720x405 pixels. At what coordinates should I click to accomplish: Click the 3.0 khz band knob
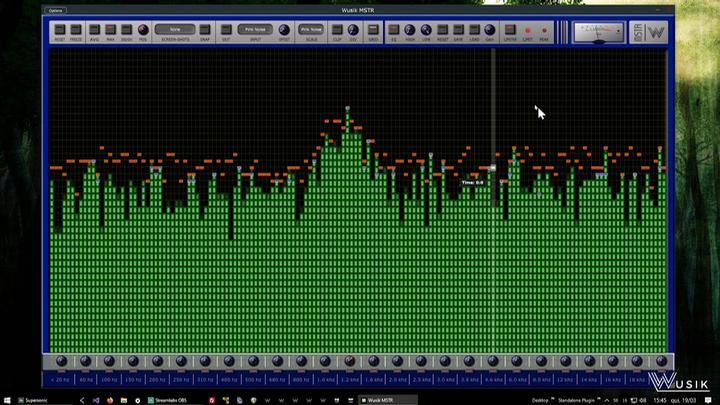click(x=445, y=361)
